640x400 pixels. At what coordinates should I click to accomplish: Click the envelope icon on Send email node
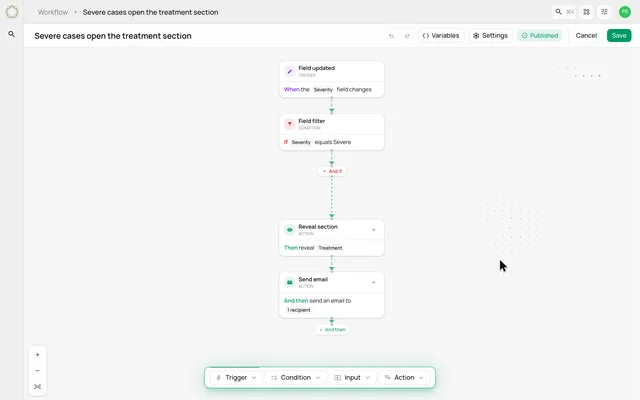tap(289, 282)
